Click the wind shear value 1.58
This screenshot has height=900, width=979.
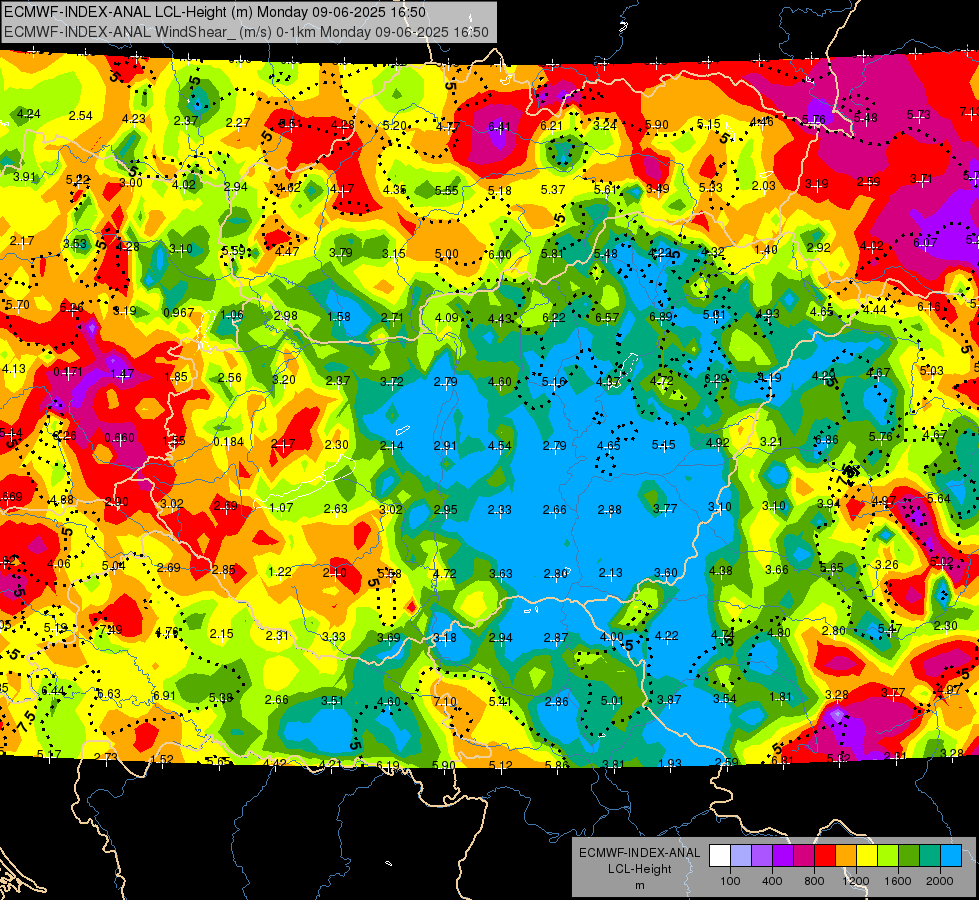tap(338, 317)
